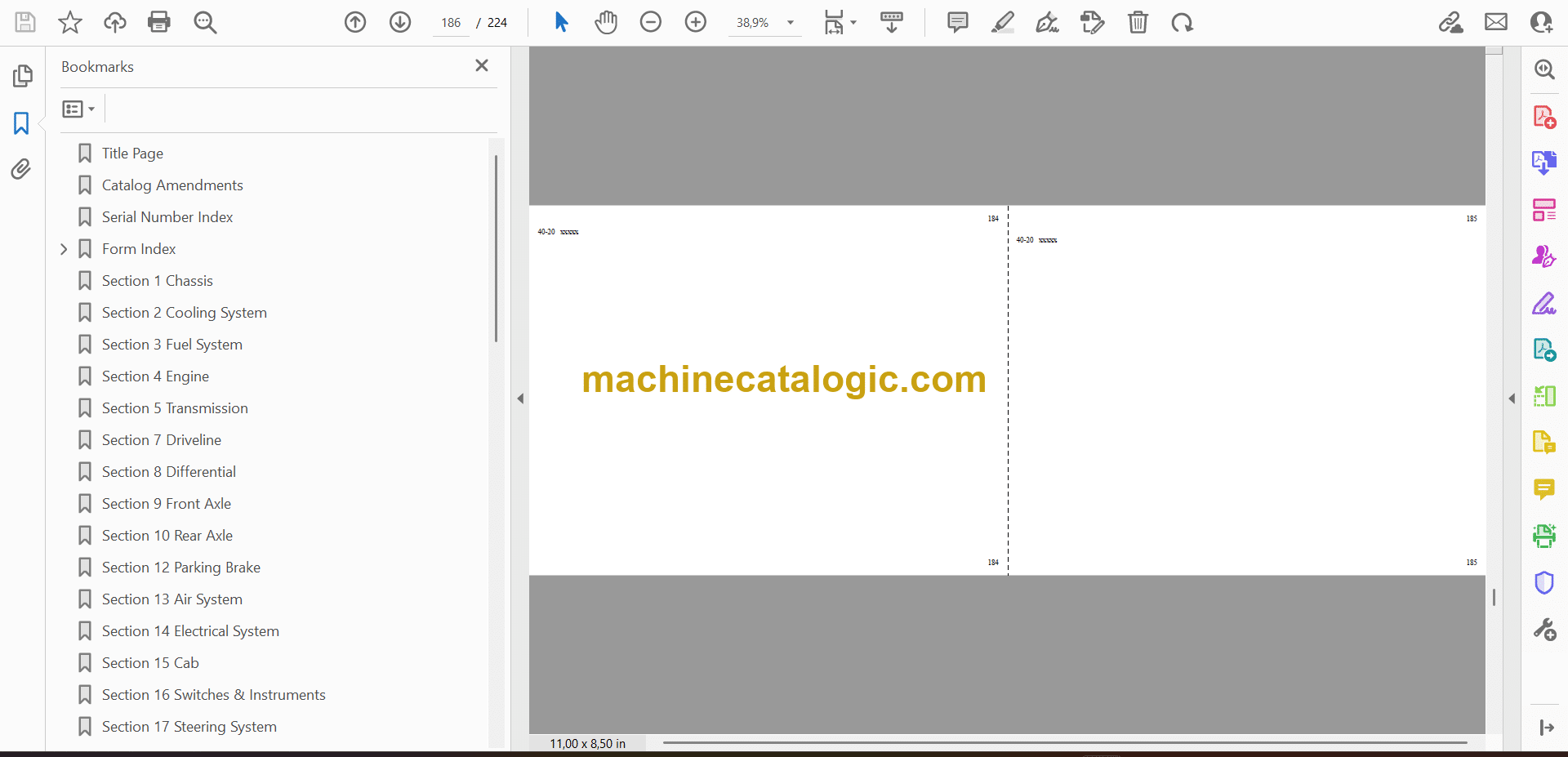1568x757 pixels.
Task: Send file by email envelope icon
Action: click(x=1495, y=22)
